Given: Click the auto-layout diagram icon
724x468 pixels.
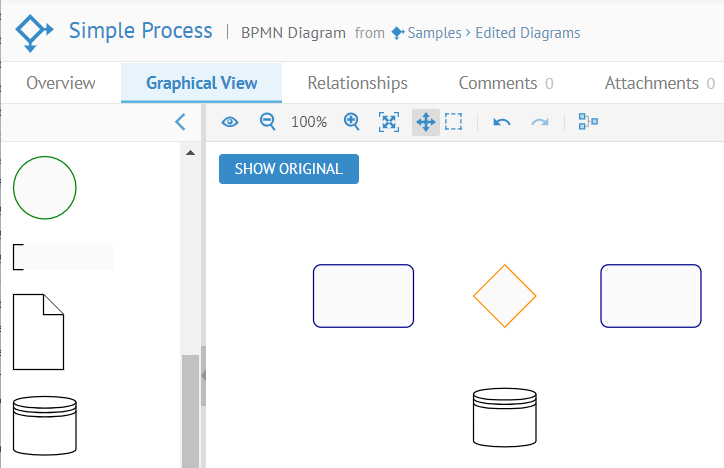Looking at the screenshot, I should (x=588, y=122).
